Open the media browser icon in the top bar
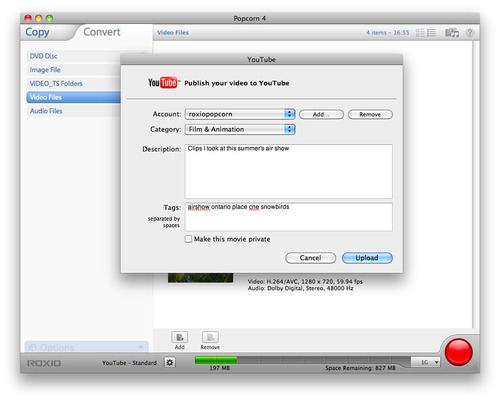This screenshot has height=401, width=500. (x=452, y=32)
